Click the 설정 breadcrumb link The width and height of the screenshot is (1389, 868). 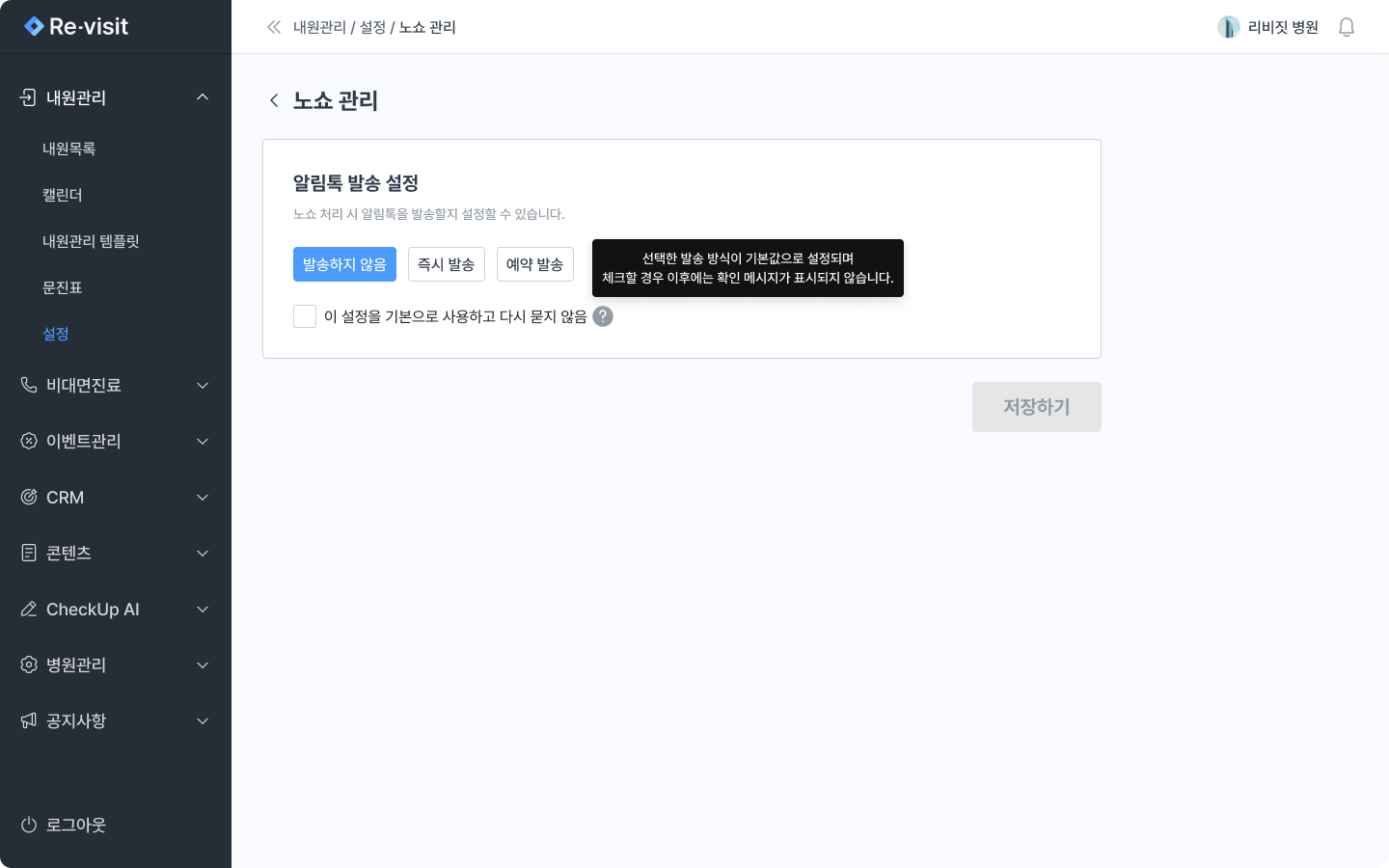point(372,27)
